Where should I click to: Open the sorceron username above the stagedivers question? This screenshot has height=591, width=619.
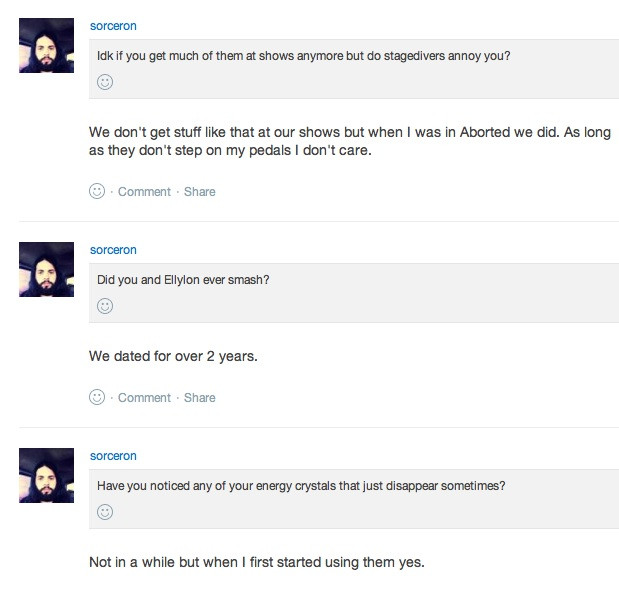click(x=113, y=25)
